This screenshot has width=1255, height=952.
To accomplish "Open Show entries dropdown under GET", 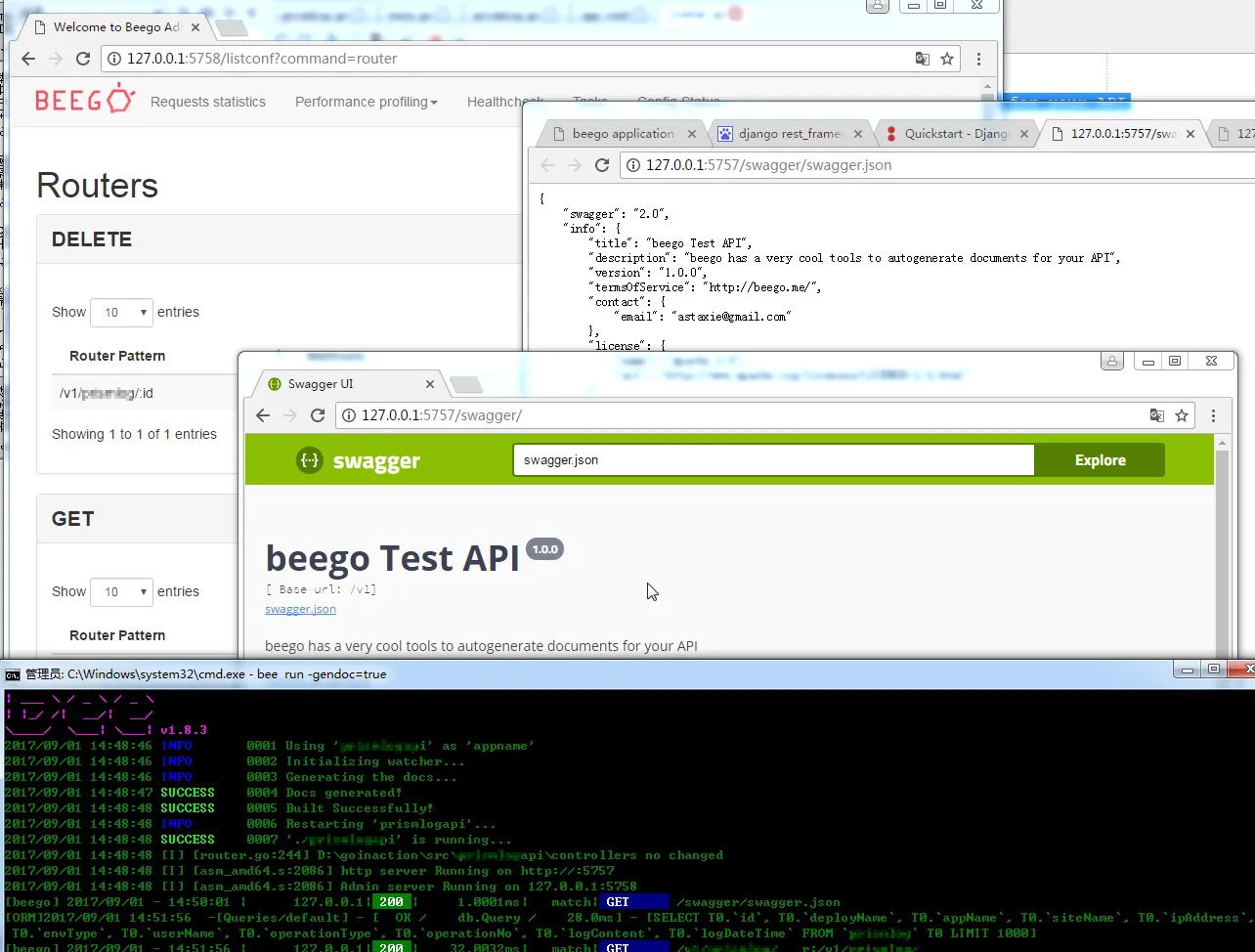I will pyautogui.click(x=121, y=592).
